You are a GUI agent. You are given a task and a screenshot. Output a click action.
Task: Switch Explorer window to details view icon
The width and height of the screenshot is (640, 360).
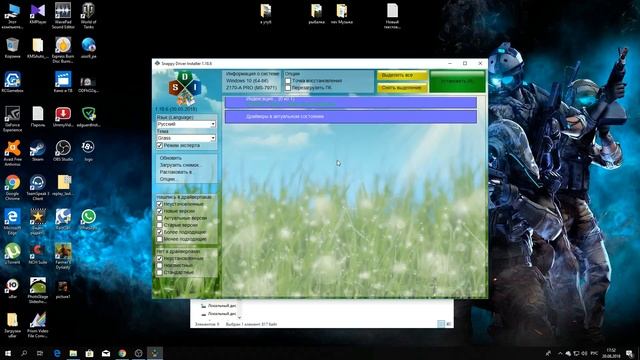tap(441, 324)
